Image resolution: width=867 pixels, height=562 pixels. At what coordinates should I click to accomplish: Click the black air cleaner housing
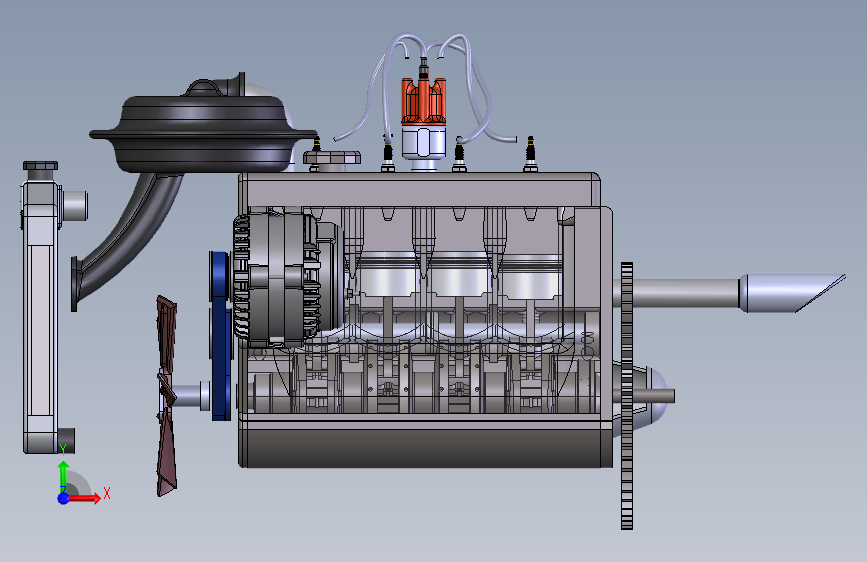203,134
